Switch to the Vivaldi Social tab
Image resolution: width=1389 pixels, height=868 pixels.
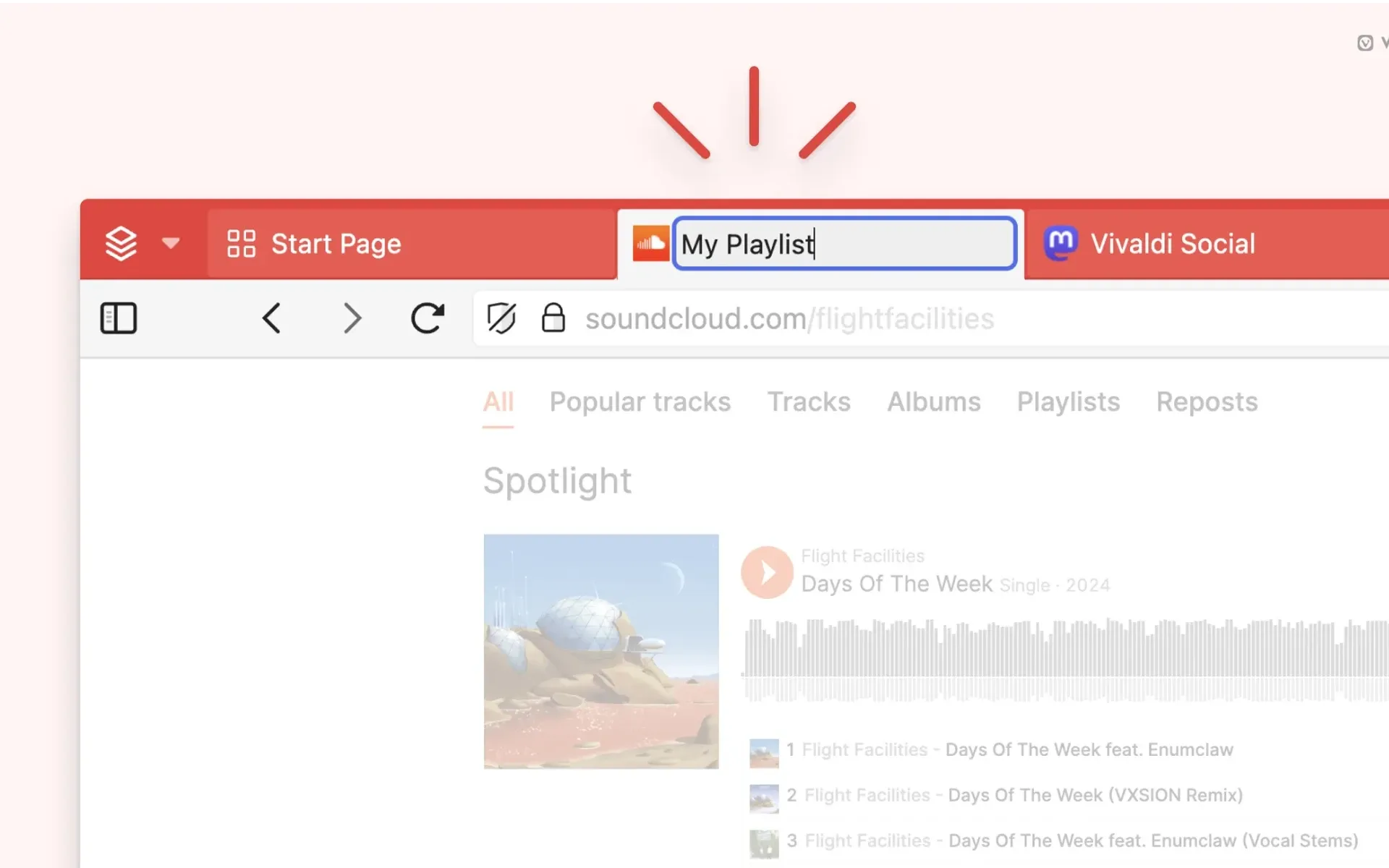click(1208, 244)
